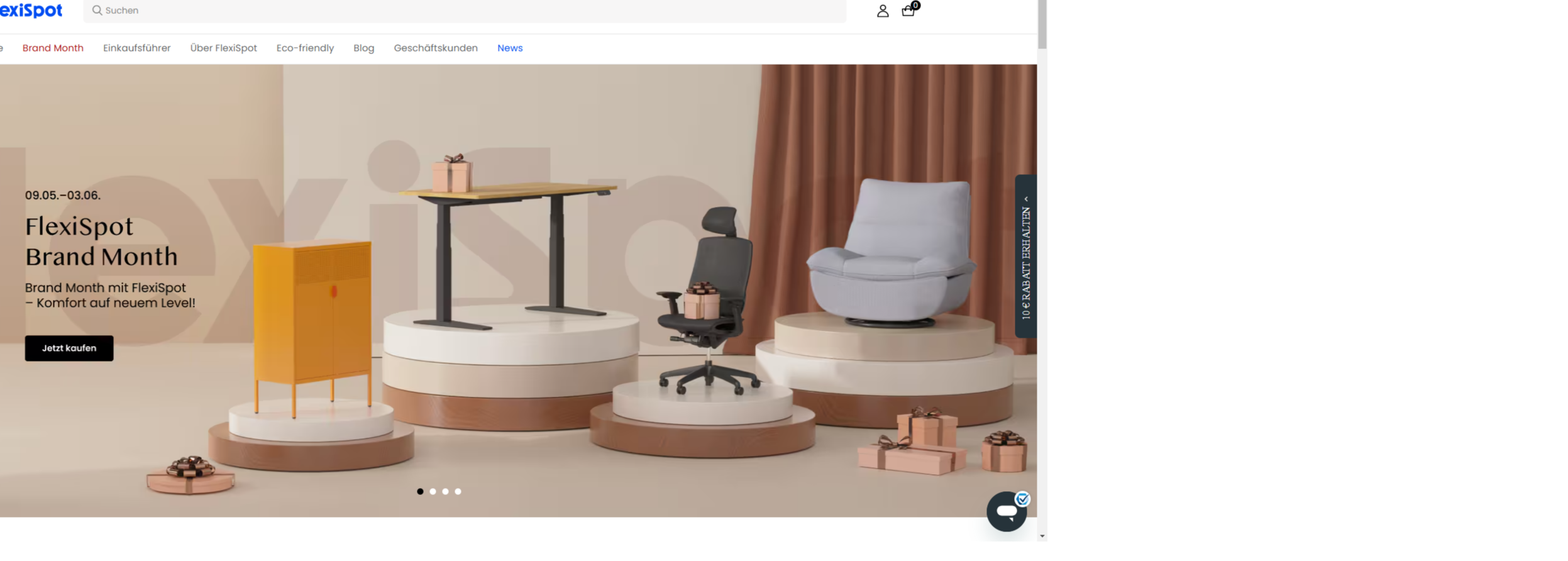This screenshot has height=561, width=1568.
Task: Select the first carousel dot
Action: pos(420,491)
